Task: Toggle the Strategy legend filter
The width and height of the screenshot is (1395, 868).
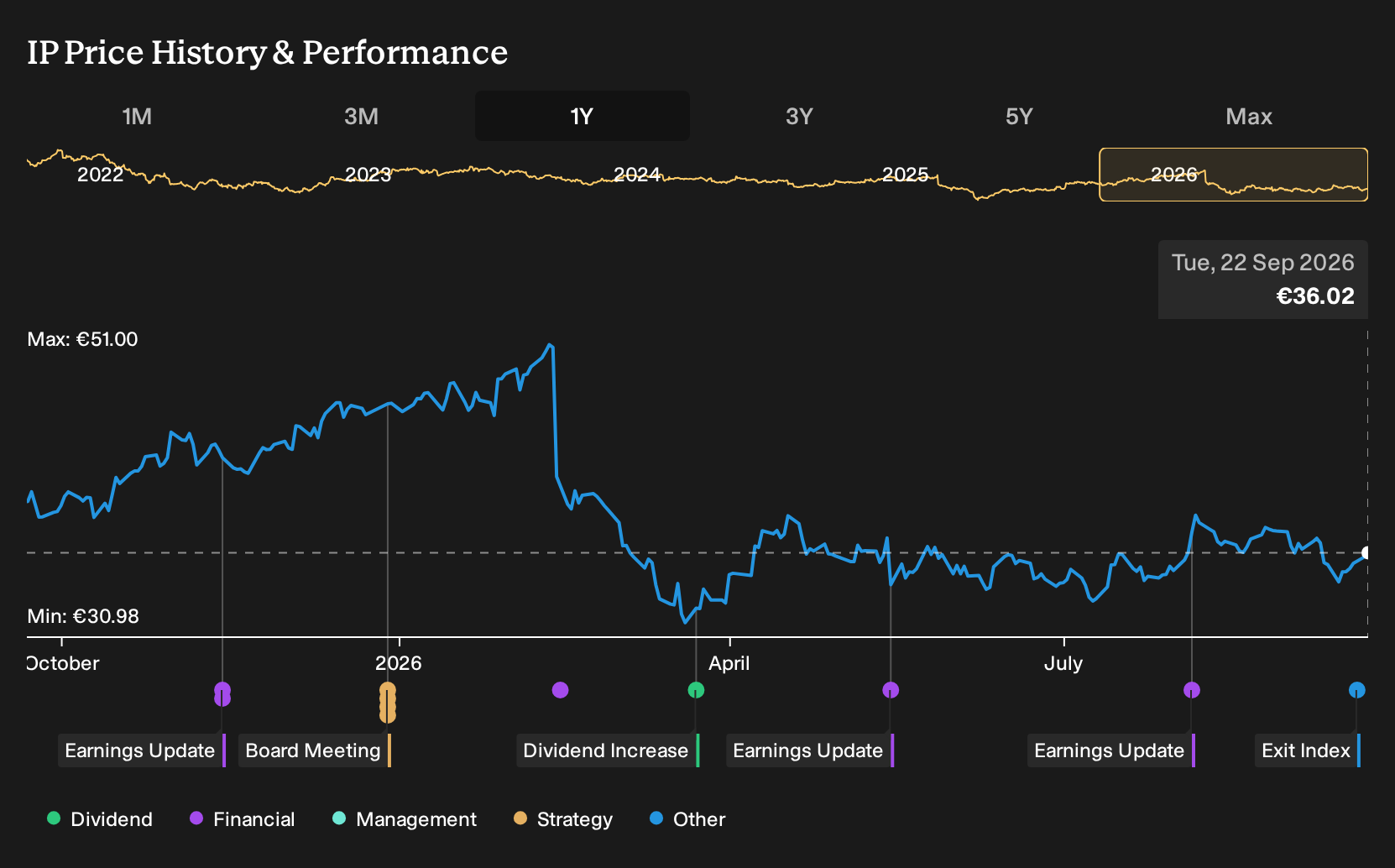Action: click(x=563, y=819)
